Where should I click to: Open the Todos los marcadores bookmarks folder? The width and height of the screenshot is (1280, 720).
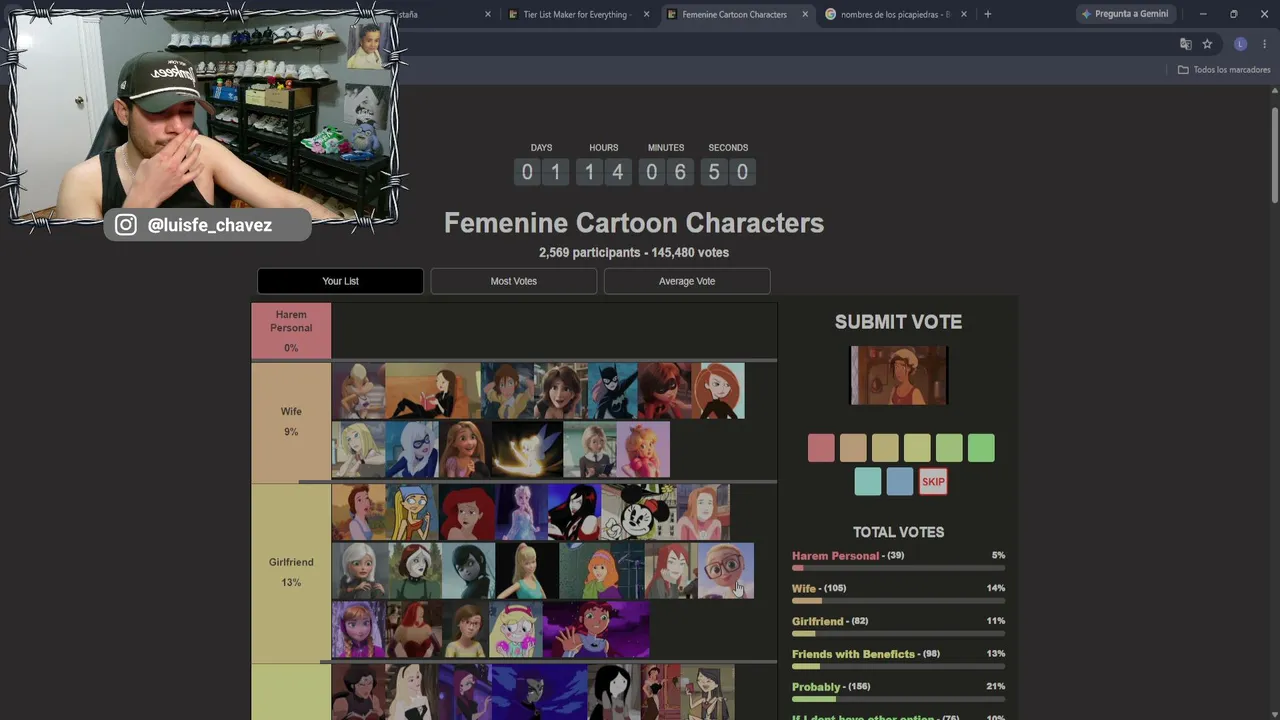[1224, 70]
